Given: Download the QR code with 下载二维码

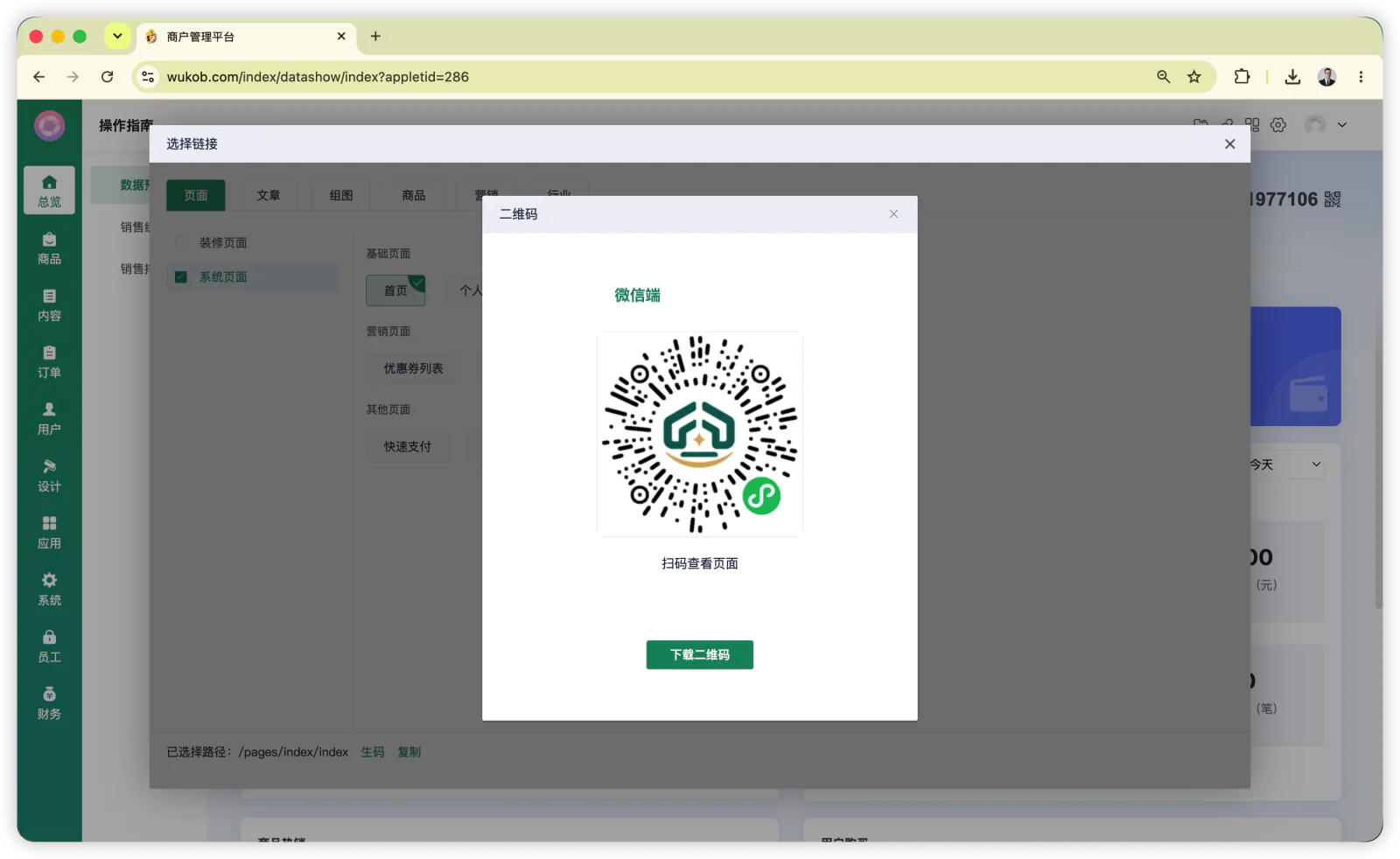Looking at the screenshot, I should 699,654.
